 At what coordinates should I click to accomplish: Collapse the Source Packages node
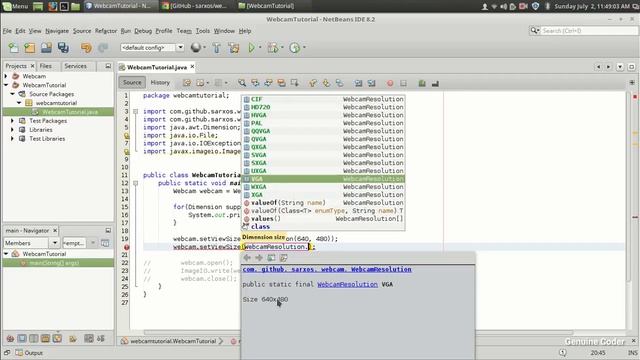[13, 94]
